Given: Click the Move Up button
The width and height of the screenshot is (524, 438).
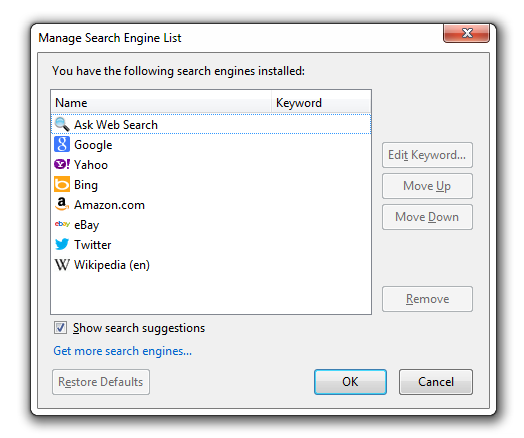Looking at the screenshot, I should click(427, 186).
